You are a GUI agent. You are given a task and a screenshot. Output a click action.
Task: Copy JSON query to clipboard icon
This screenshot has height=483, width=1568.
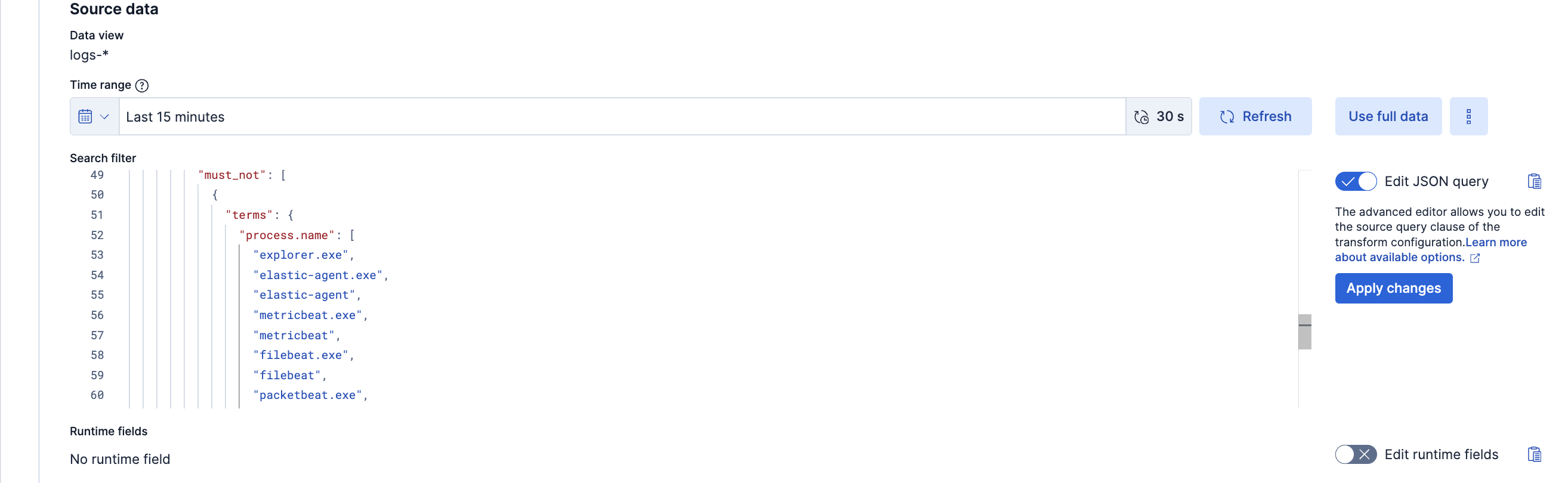[x=1534, y=181]
